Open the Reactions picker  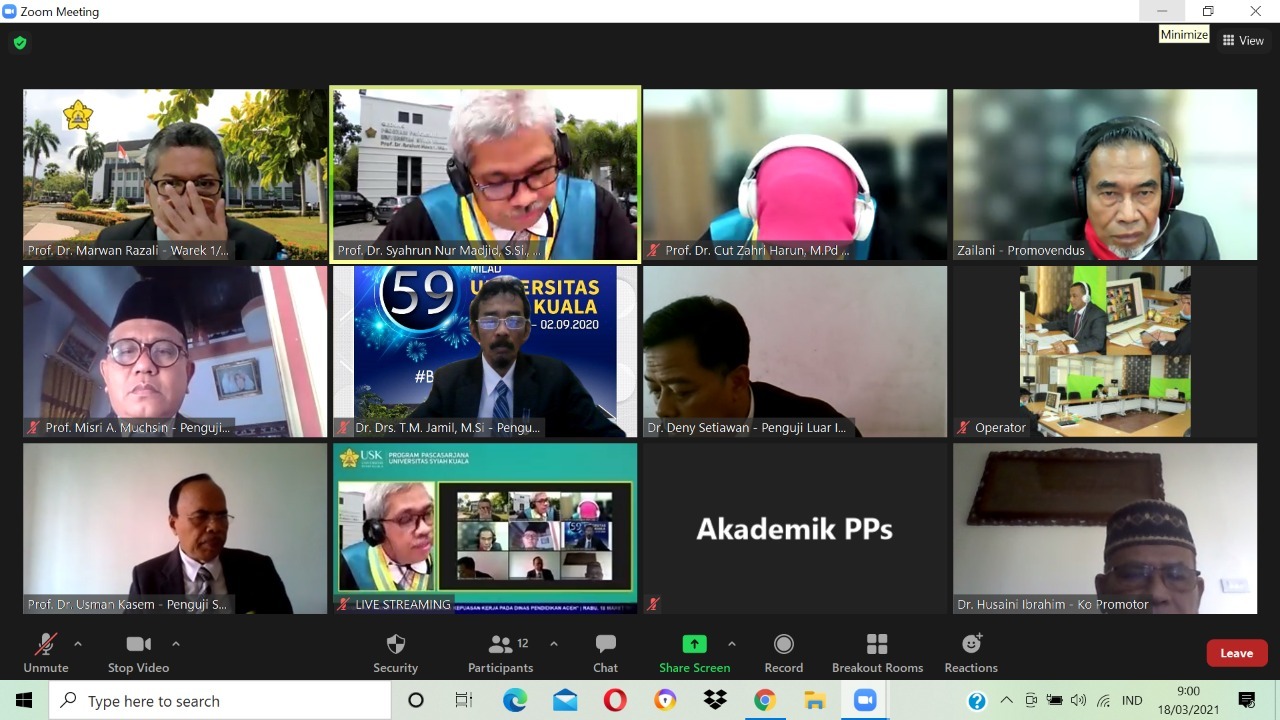click(970, 653)
